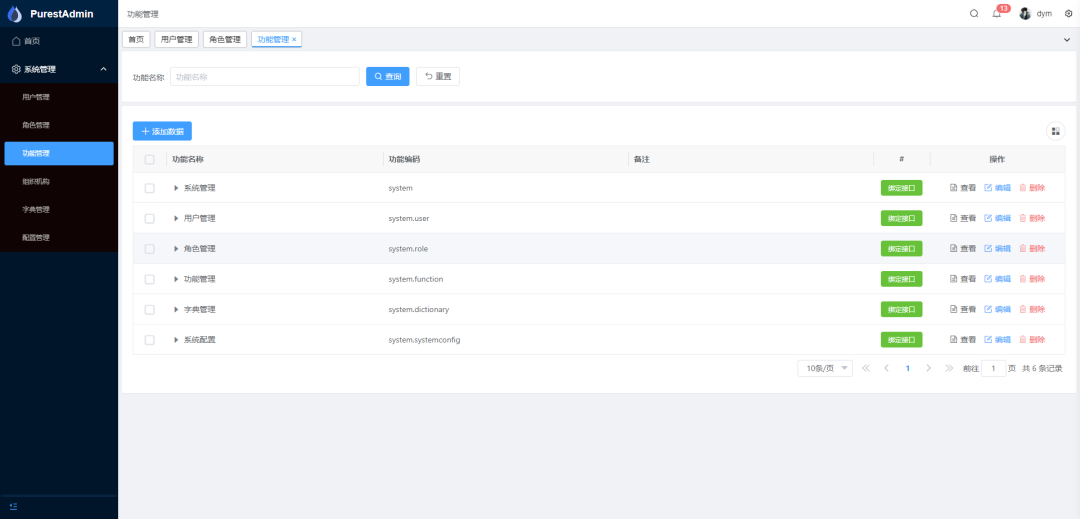1080x519 pixels.
Task: Check the select-all checkbox in table header
Action: click(150, 159)
